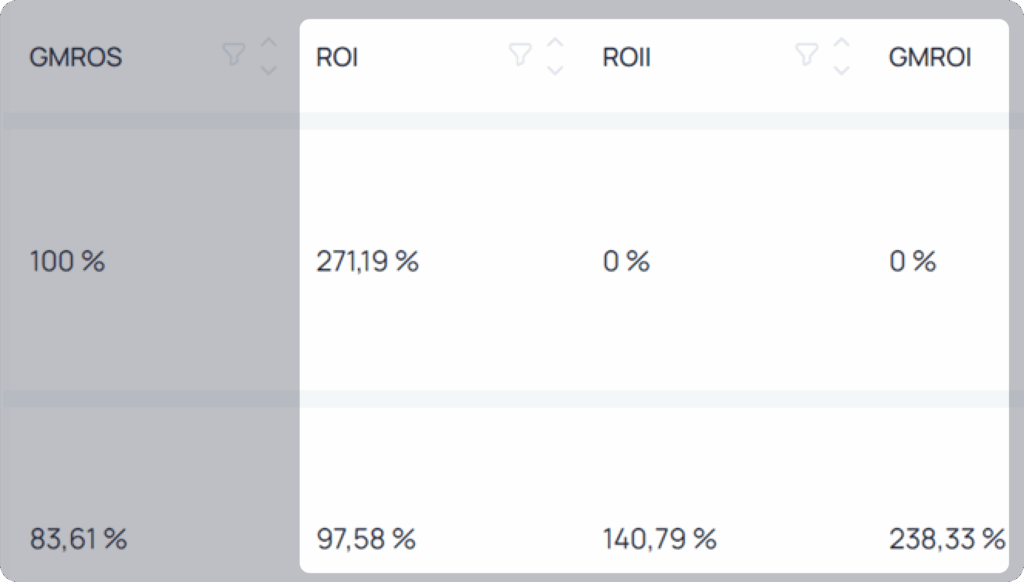Select the 271,19 % ROI cell
Image resolution: width=1024 pixels, height=582 pixels.
pos(368,261)
